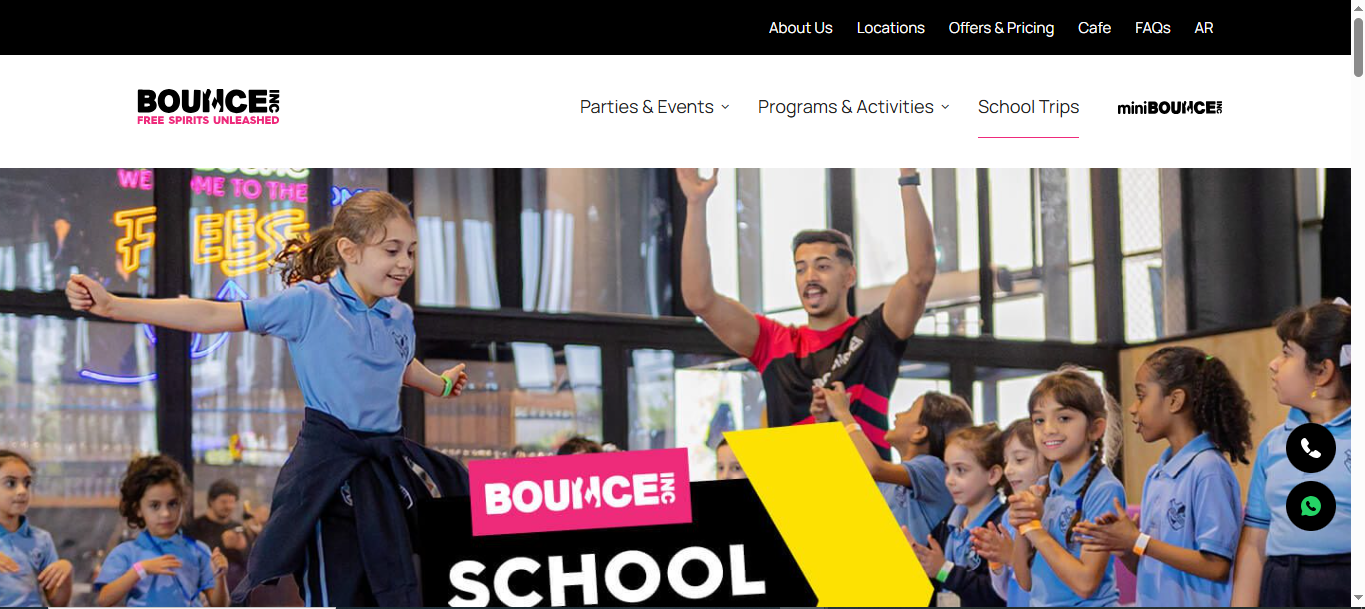
Task: Open the WhatsApp chat floating button
Action: coord(1311,506)
